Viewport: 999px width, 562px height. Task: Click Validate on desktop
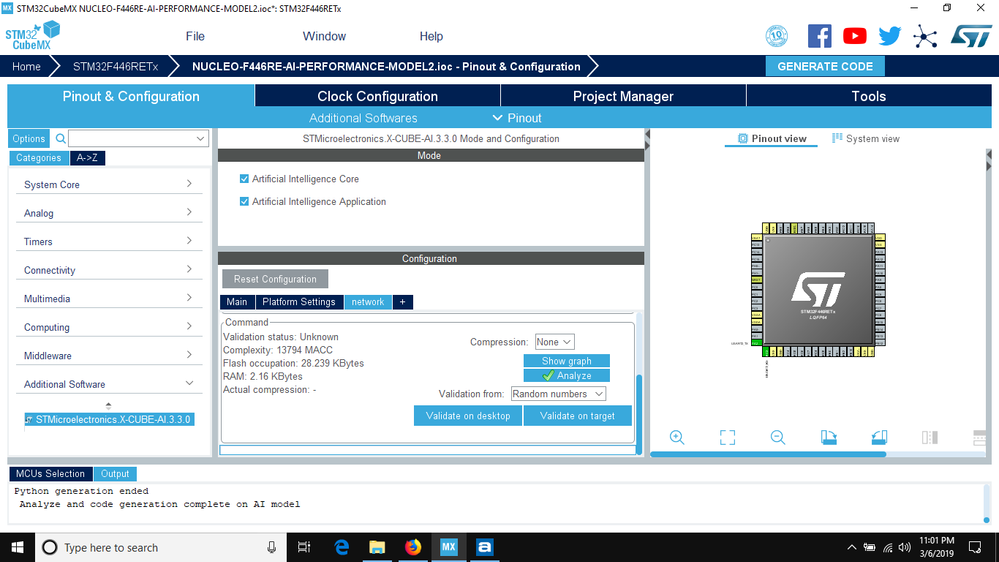click(x=468, y=415)
